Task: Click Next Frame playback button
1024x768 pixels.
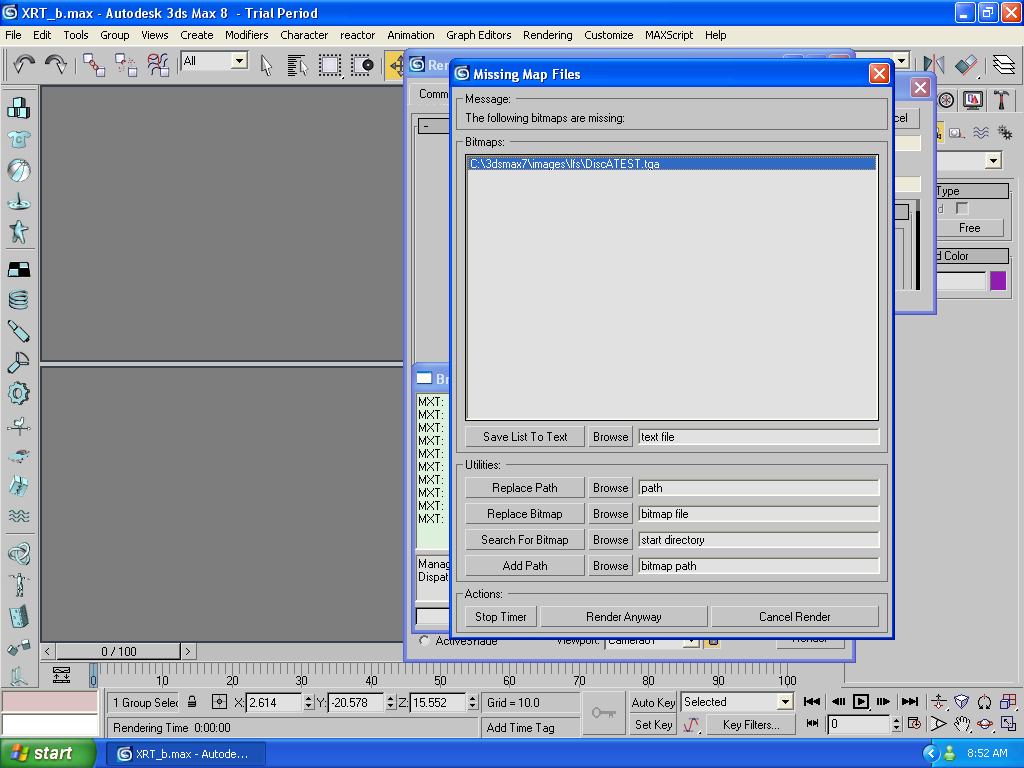Action: 884,702
